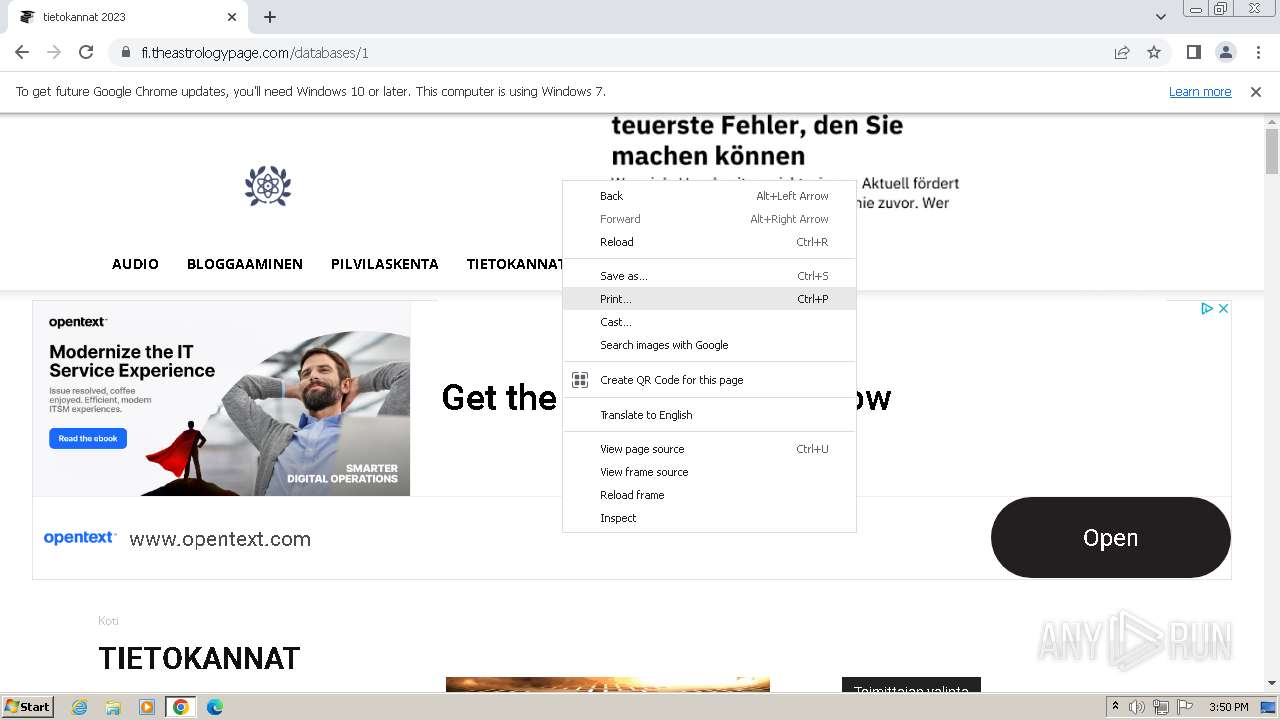Close the tietokannat 2023 tab
The height and width of the screenshot is (720, 1280).
[232, 17]
